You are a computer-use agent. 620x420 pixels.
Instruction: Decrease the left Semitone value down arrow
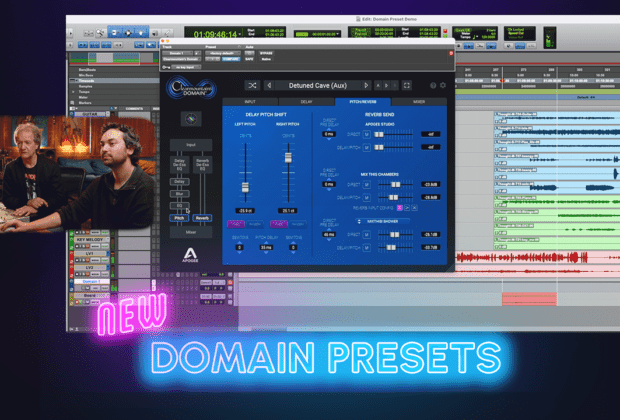(239, 252)
